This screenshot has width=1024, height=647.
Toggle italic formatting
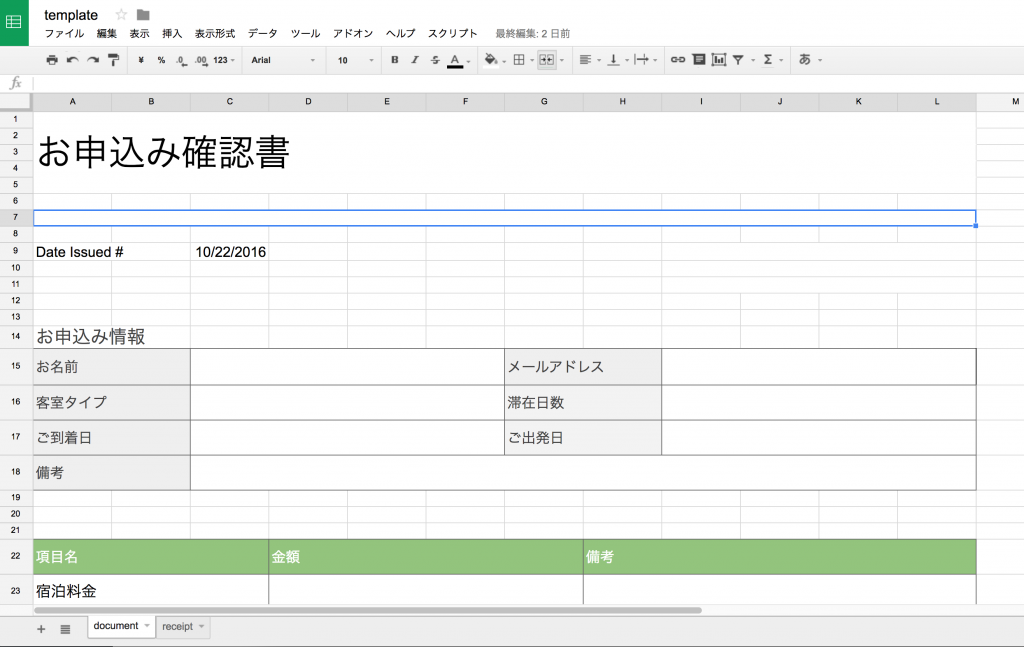click(415, 60)
